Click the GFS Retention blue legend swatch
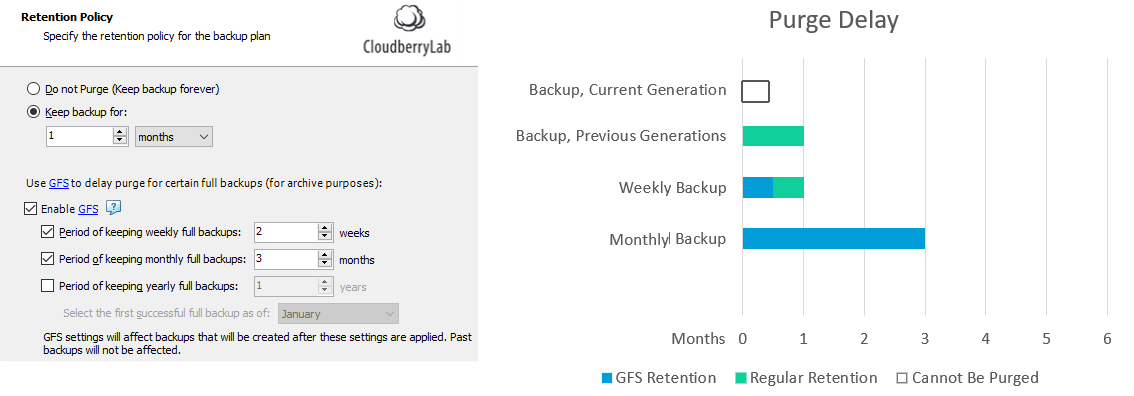The image size is (1134, 396). (606, 378)
